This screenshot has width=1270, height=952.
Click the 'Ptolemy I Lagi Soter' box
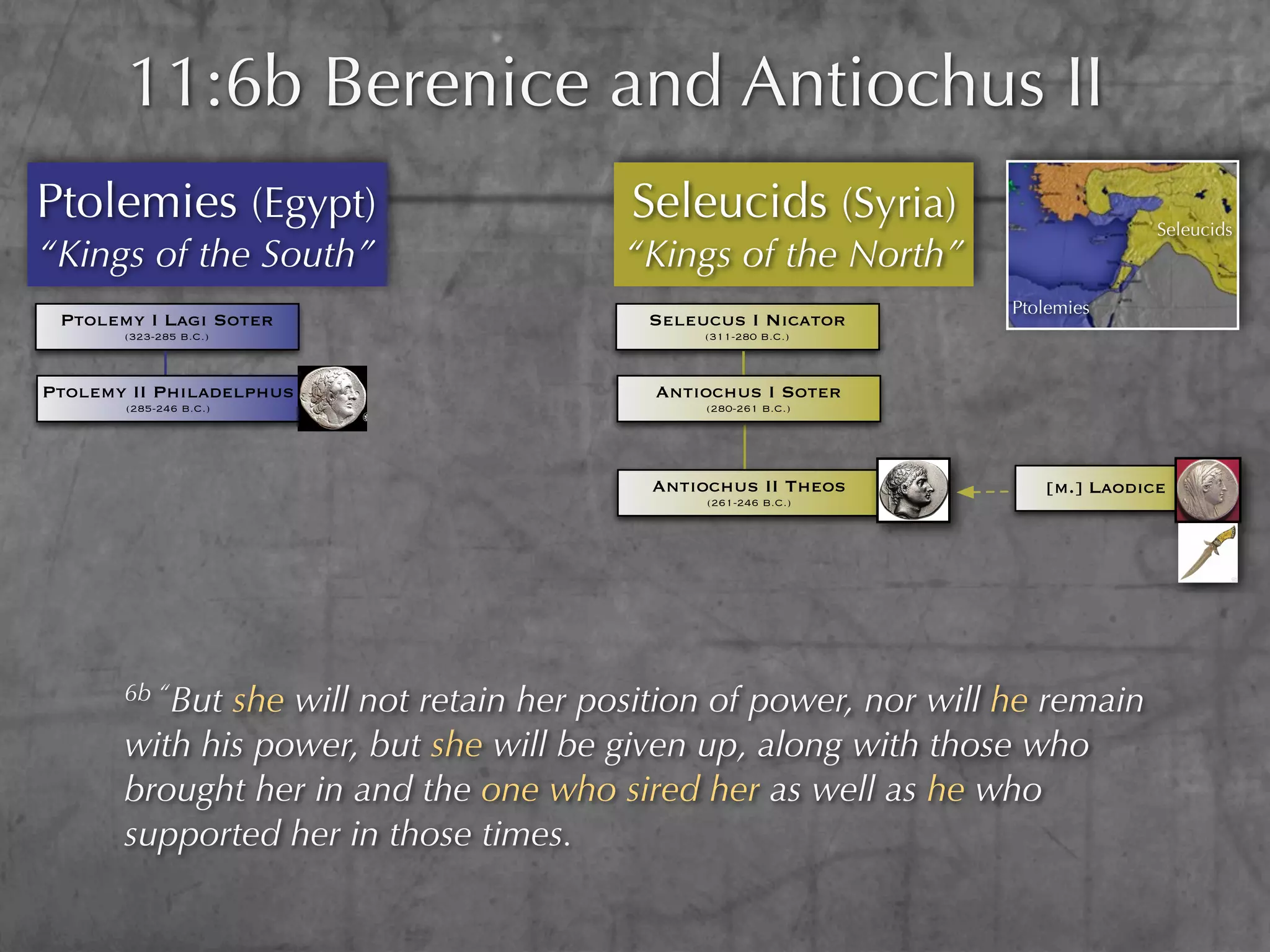[167, 327]
